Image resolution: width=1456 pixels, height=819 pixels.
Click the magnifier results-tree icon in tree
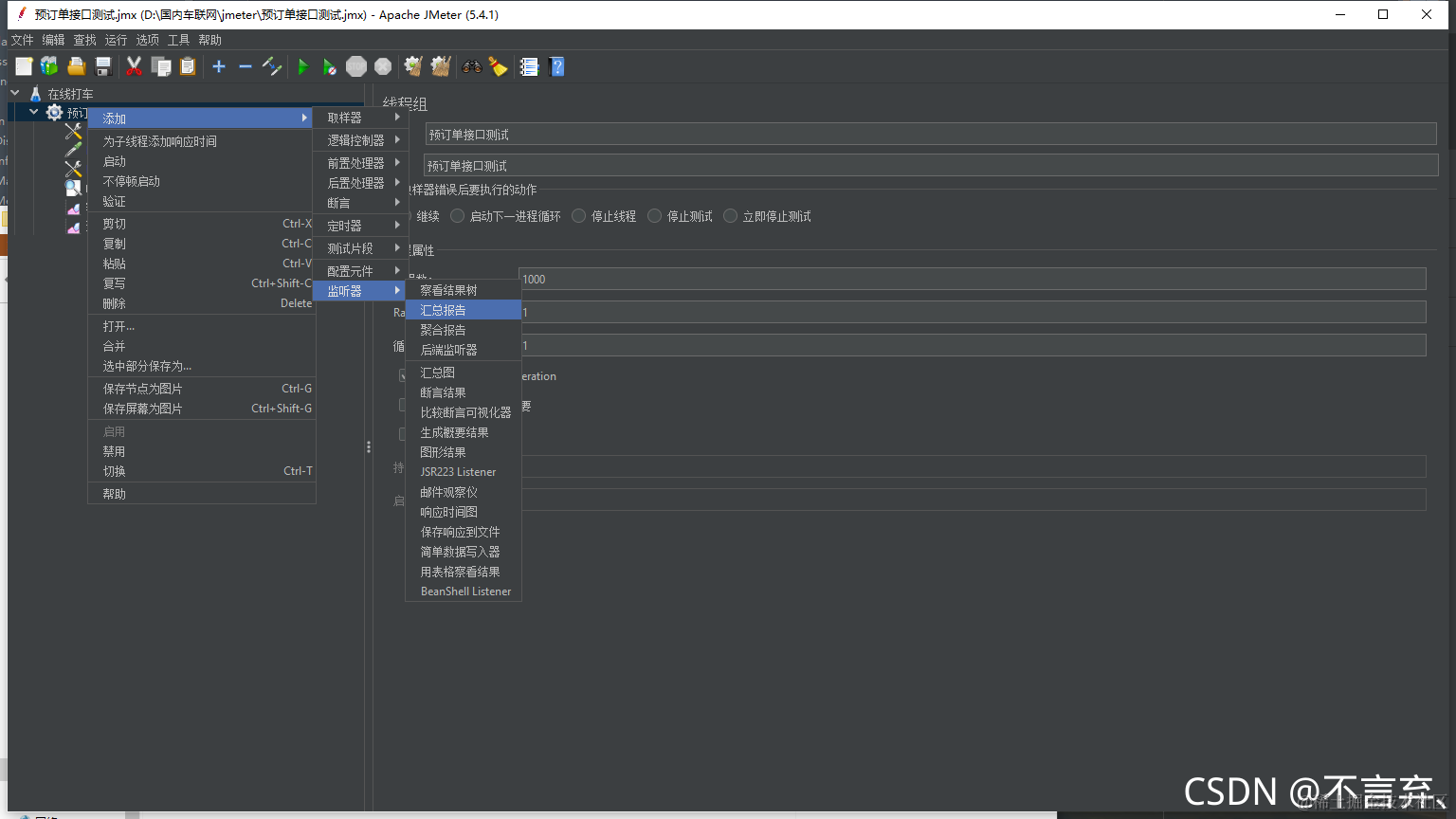pos(73,189)
